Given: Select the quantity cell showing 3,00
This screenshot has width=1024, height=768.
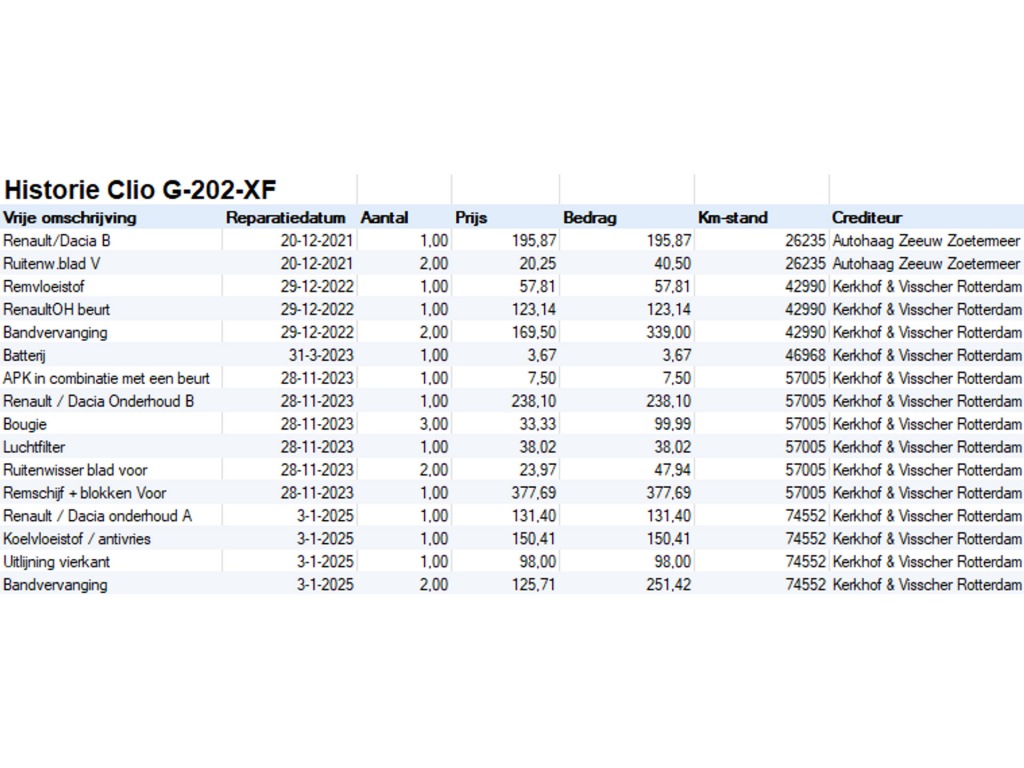Looking at the screenshot, I should pyautogui.click(x=428, y=424).
